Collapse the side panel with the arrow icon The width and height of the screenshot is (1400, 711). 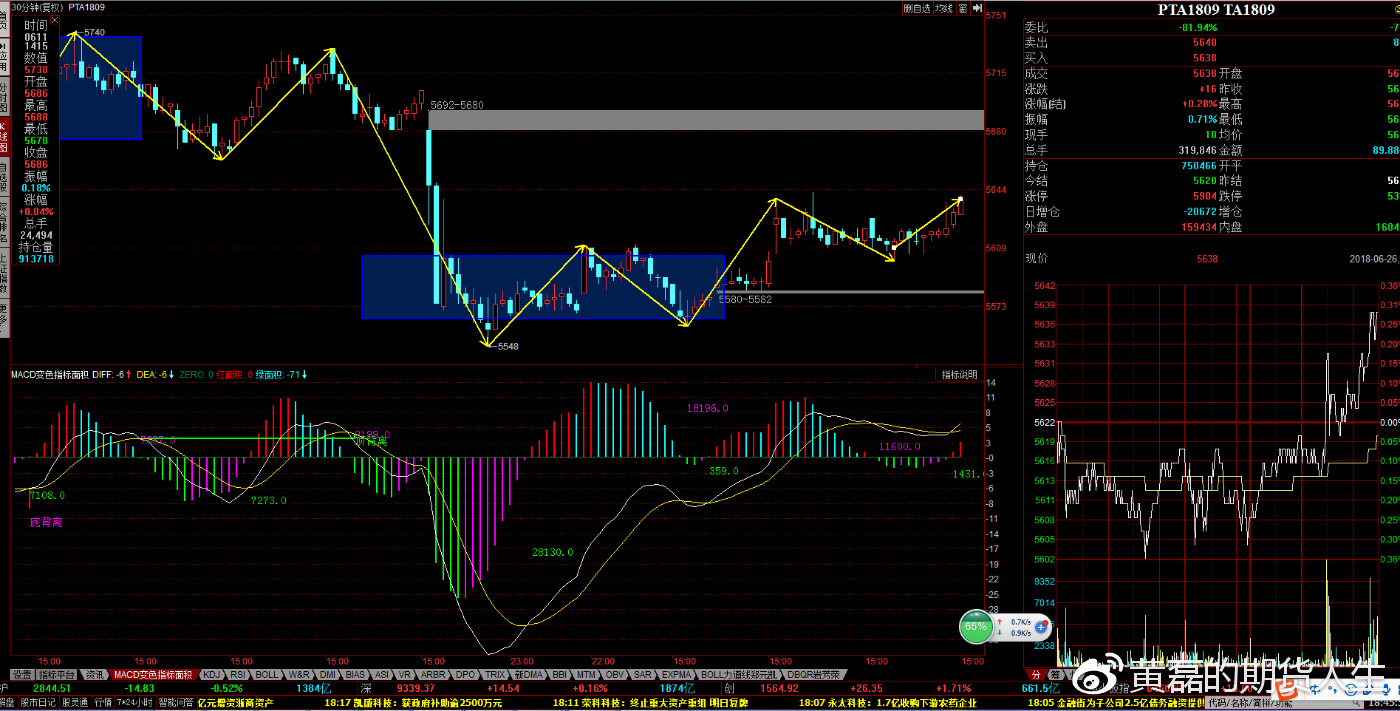click(975, 8)
